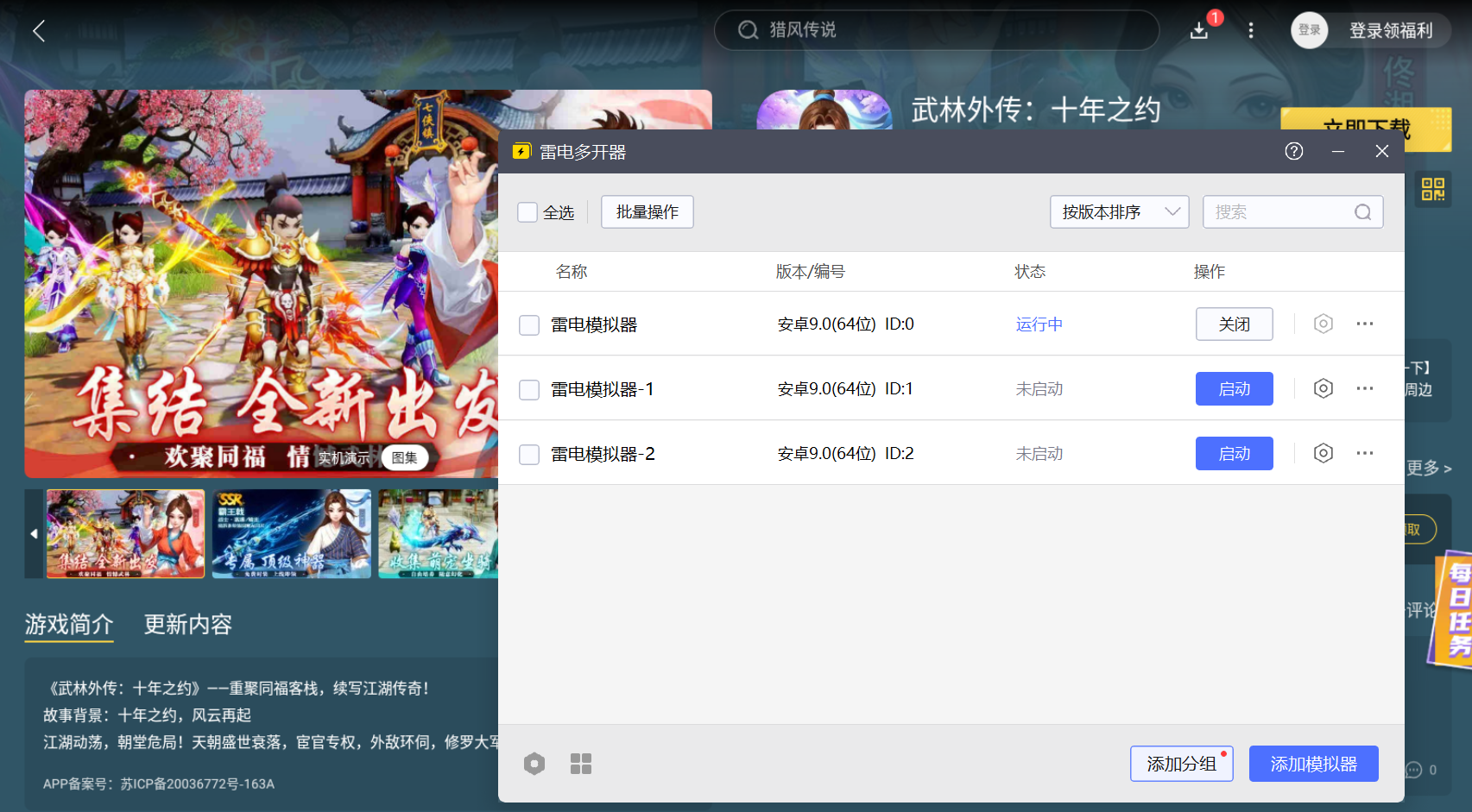Click the 雷电模拟器-2 name text
Image resolution: width=1472 pixels, height=812 pixels.
(603, 454)
